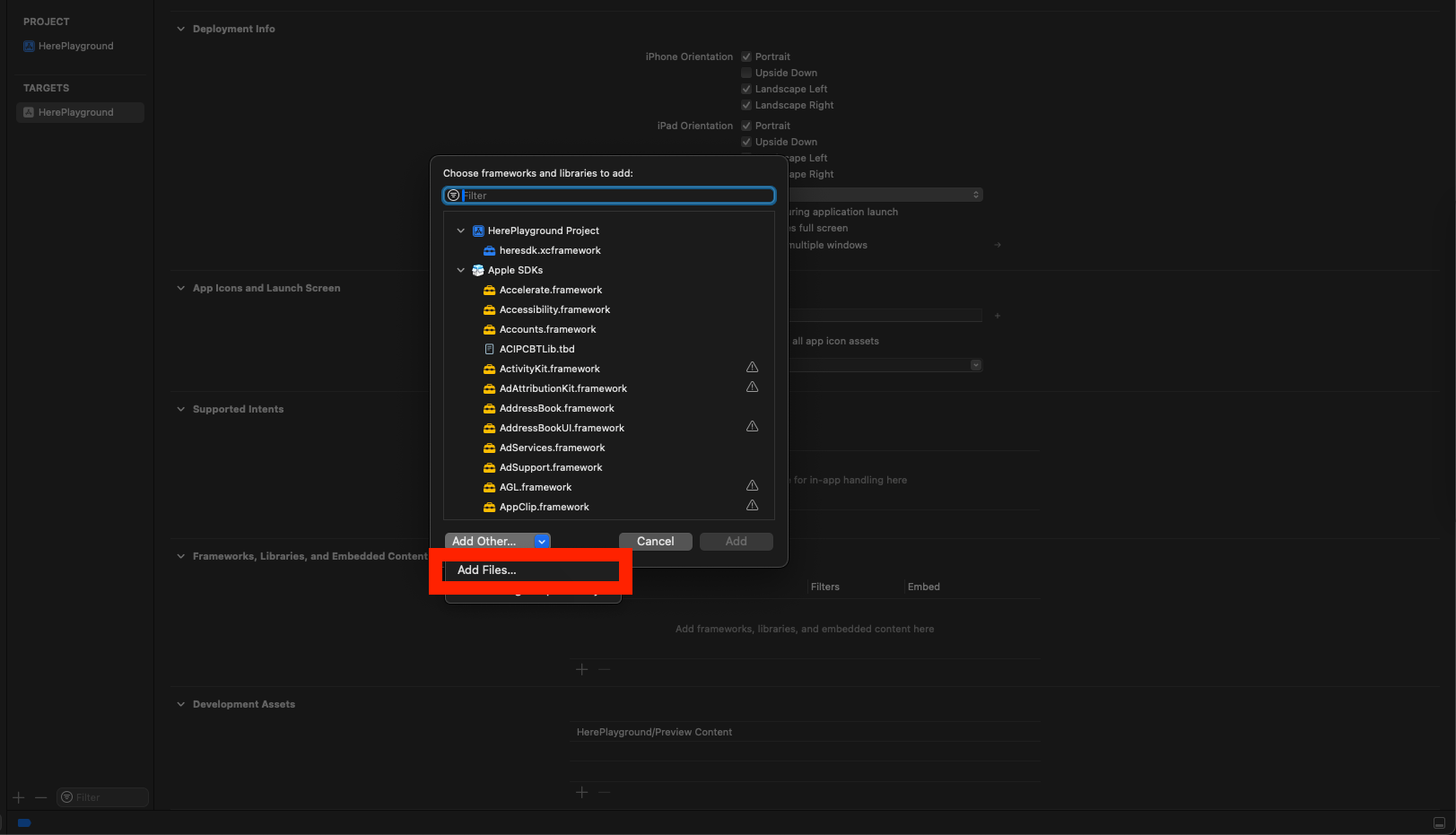The image size is (1456, 835).
Task: Click the add target plus icon at sidebar bottom
Action: coord(19,797)
